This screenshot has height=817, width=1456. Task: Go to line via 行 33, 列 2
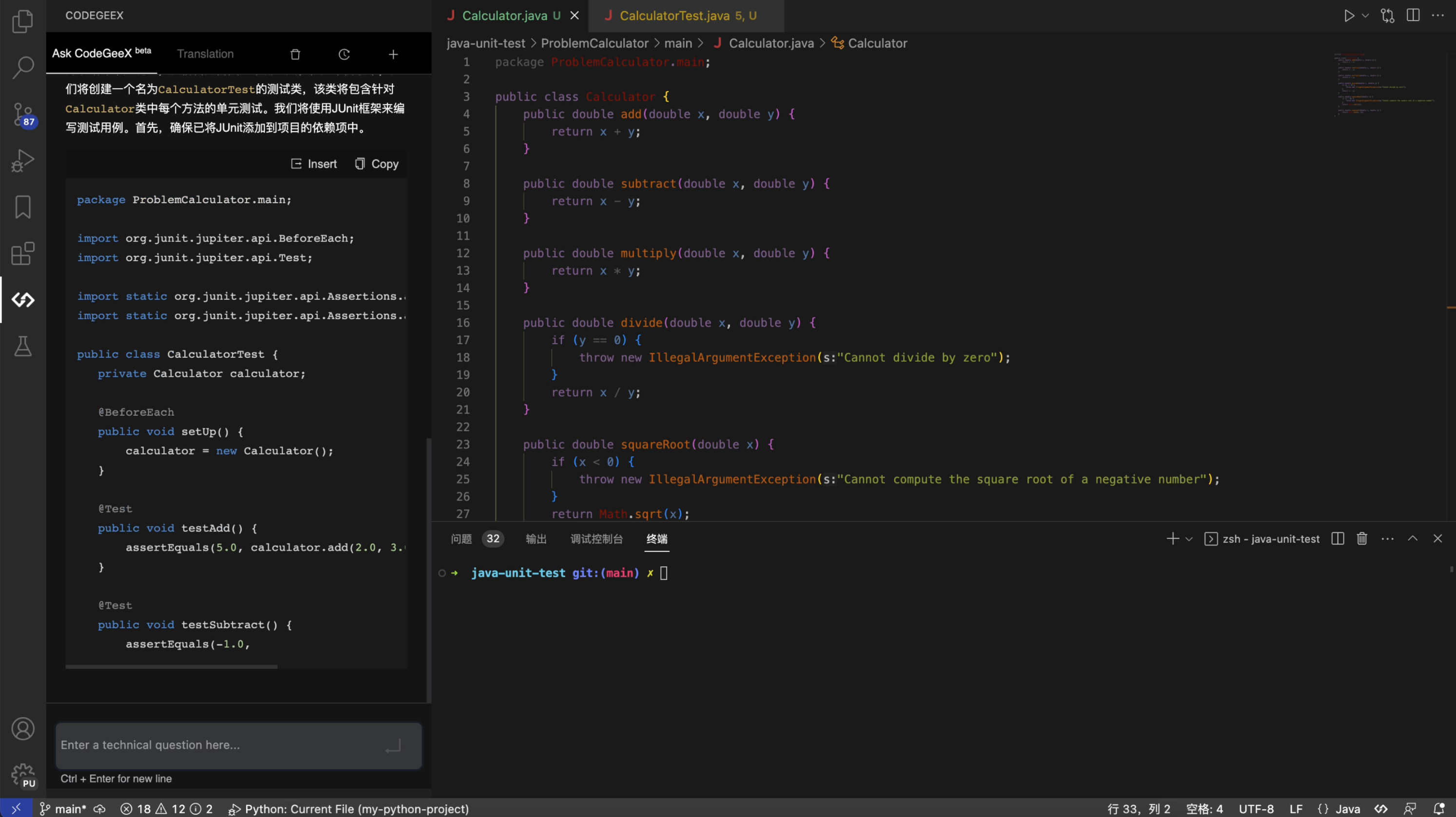point(1138,809)
